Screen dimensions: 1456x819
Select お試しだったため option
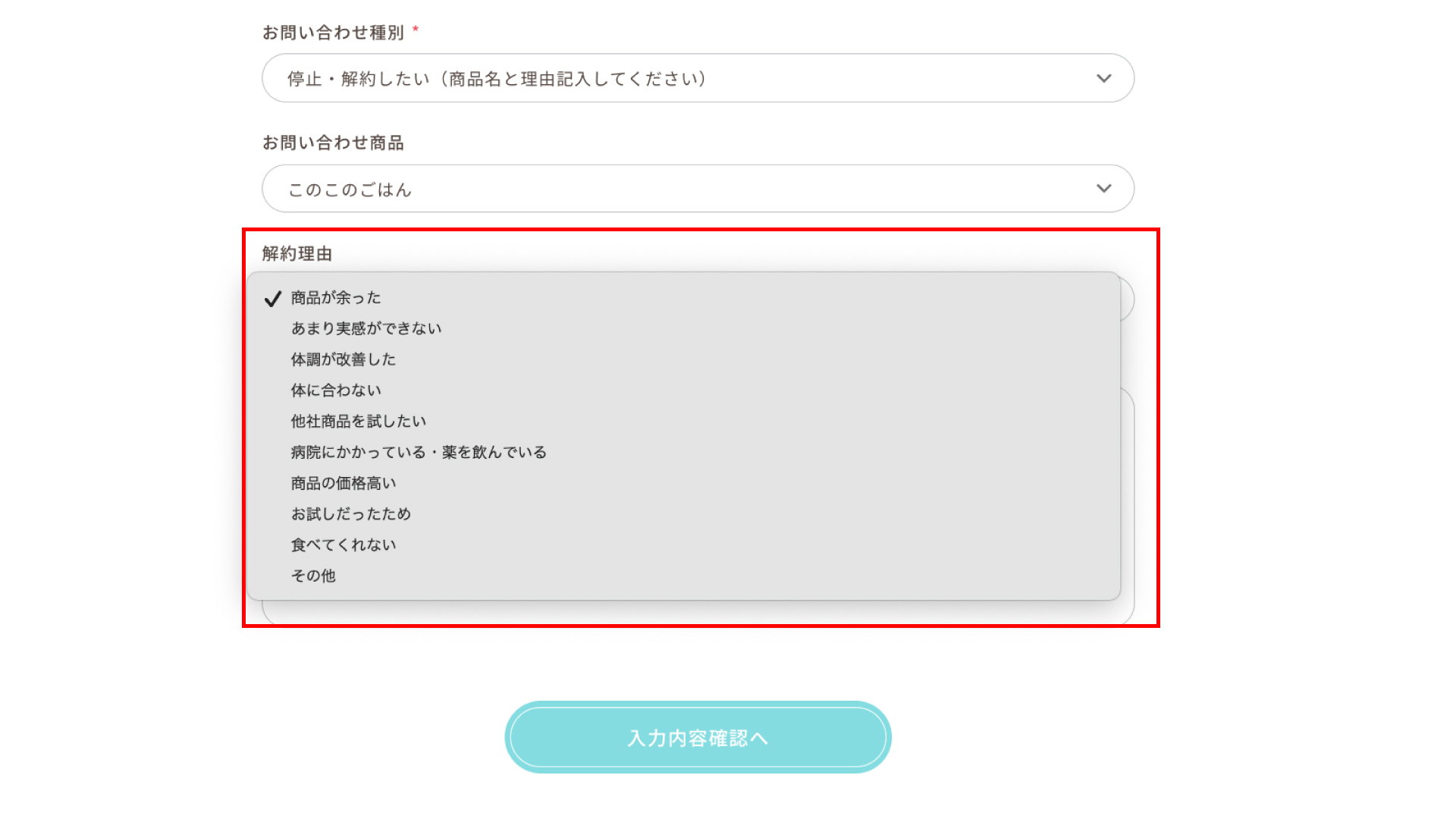[683, 514]
